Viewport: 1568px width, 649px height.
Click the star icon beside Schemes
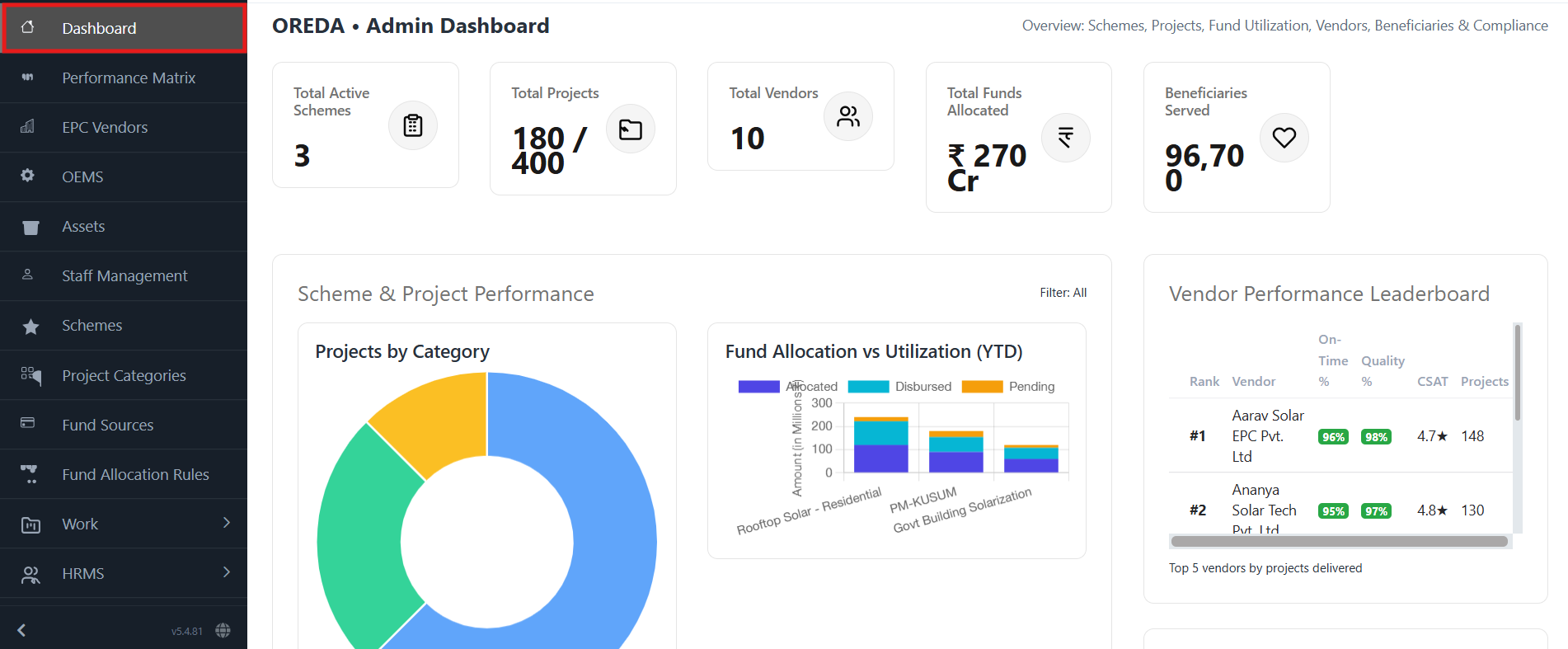(x=31, y=327)
